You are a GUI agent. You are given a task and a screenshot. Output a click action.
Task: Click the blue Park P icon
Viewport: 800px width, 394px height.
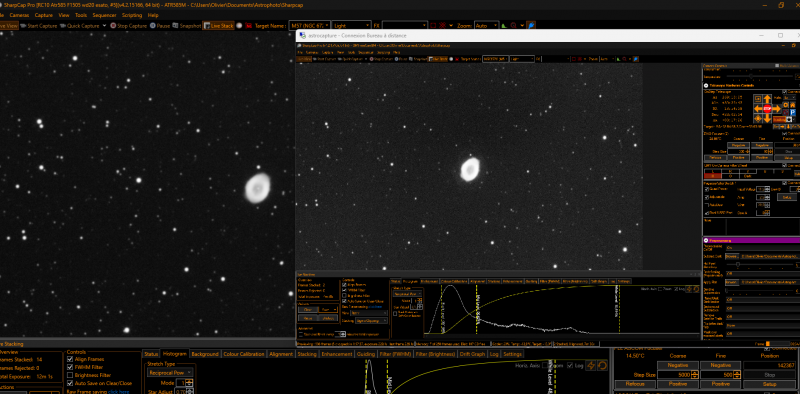coord(793,112)
